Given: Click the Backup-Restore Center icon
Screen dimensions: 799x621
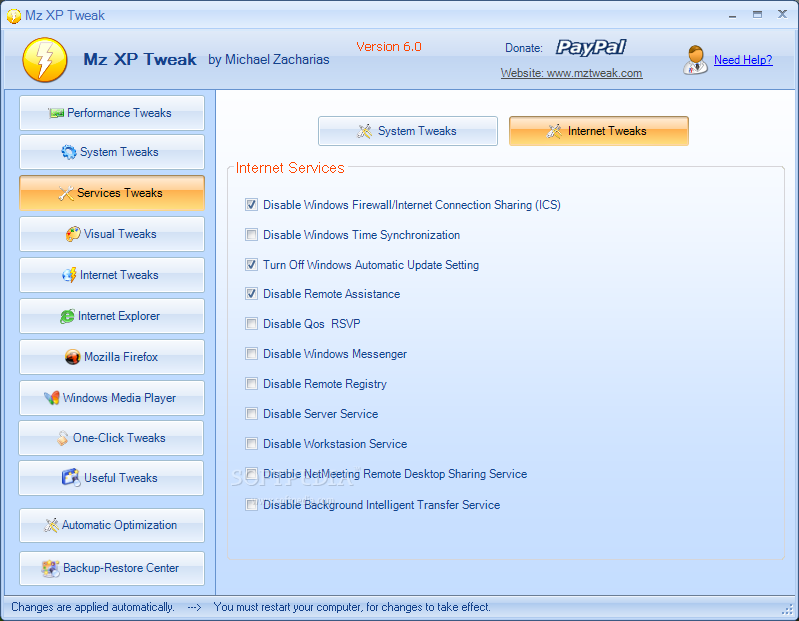Looking at the screenshot, I should (x=50, y=568).
